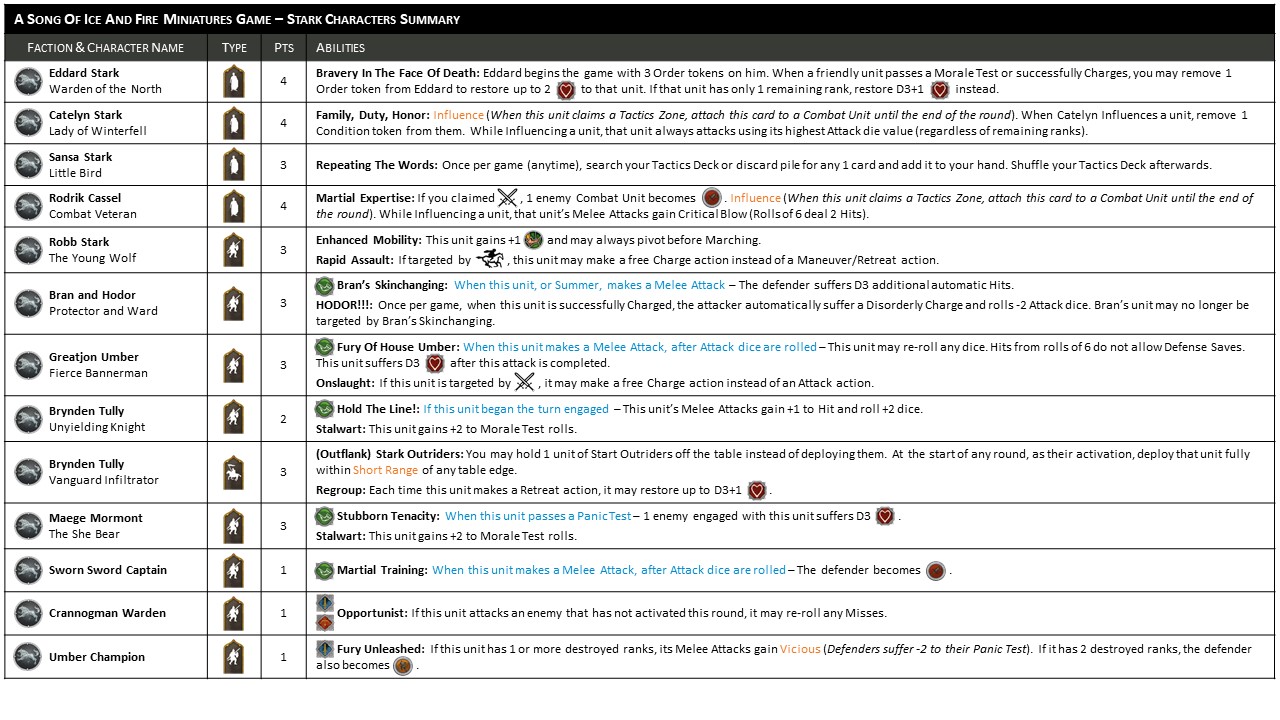1280x720 pixels.
Task: Click the 'HODOR!!!' ability name
Action: [x=344, y=305]
